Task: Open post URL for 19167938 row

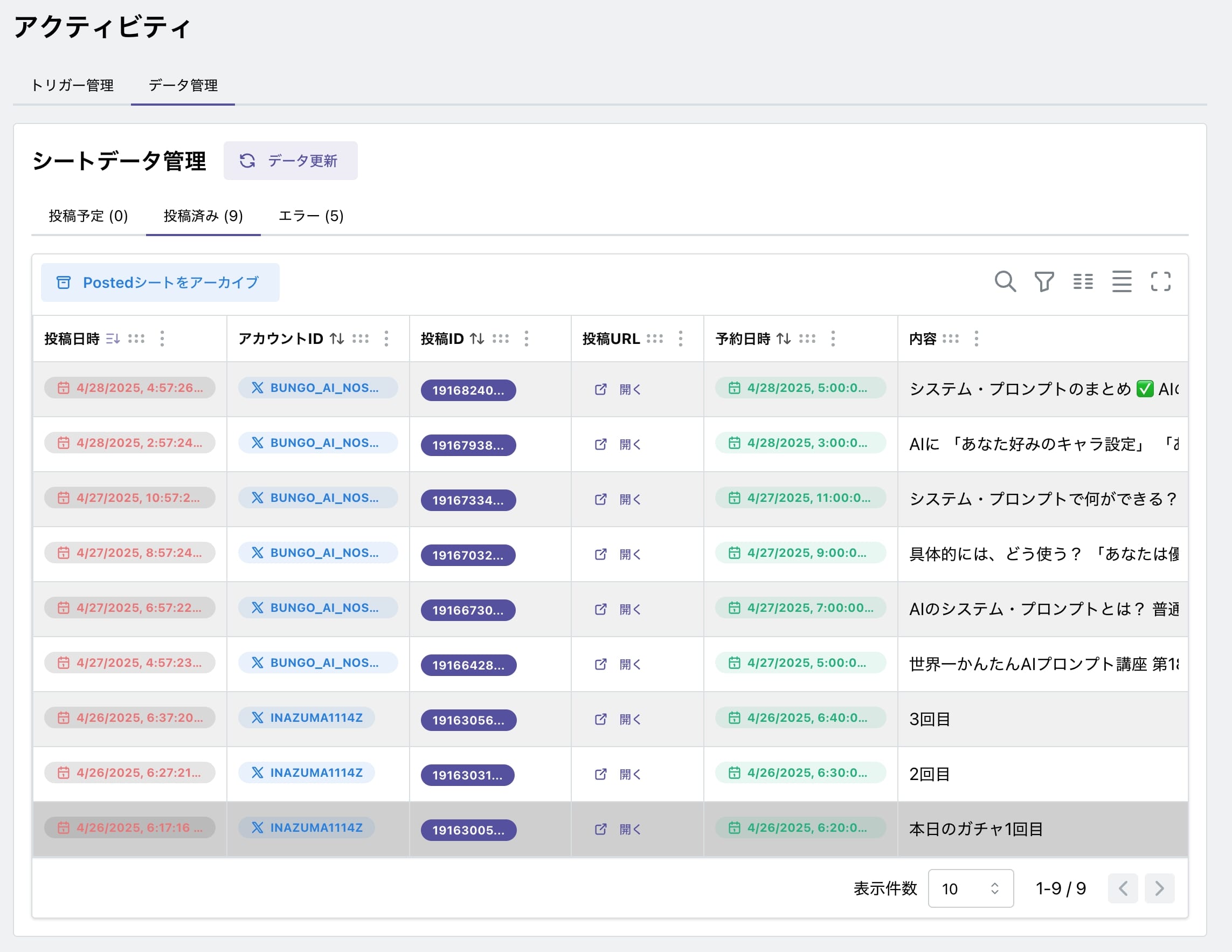Action: (618, 445)
